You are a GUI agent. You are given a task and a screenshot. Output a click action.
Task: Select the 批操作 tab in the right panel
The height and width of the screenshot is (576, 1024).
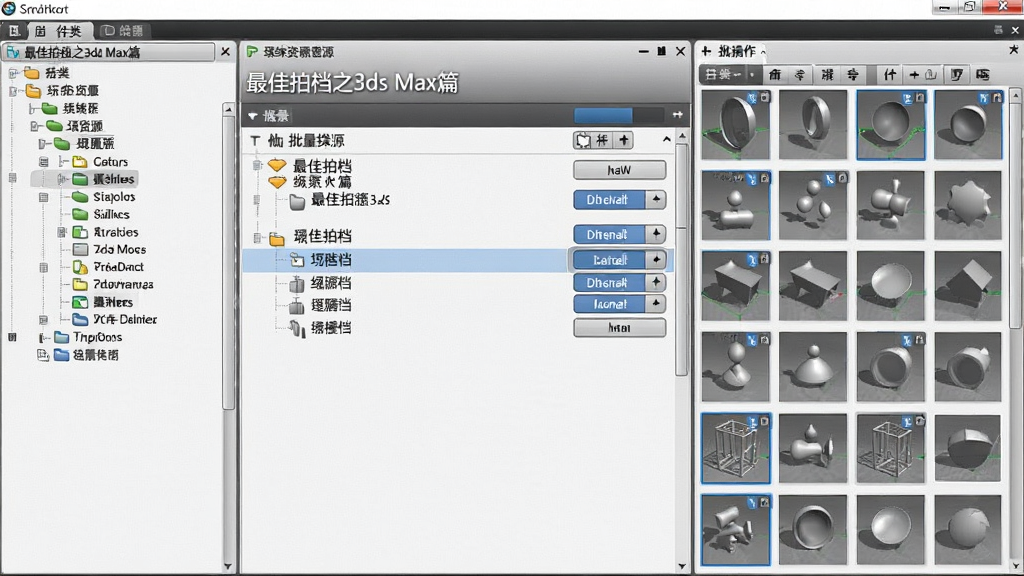point(737,51)
